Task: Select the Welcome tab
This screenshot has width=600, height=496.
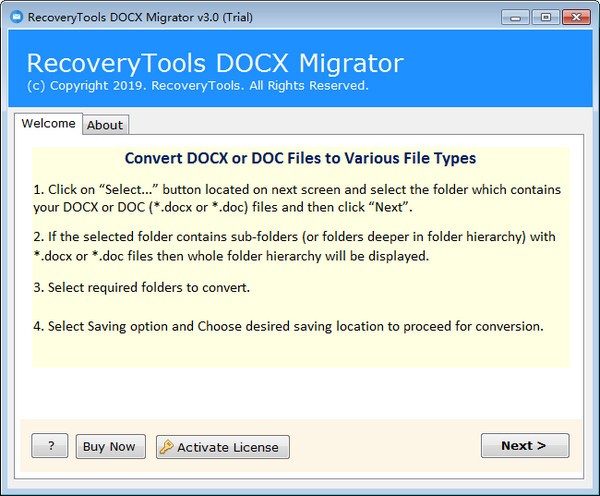Action: pos(48,124)
